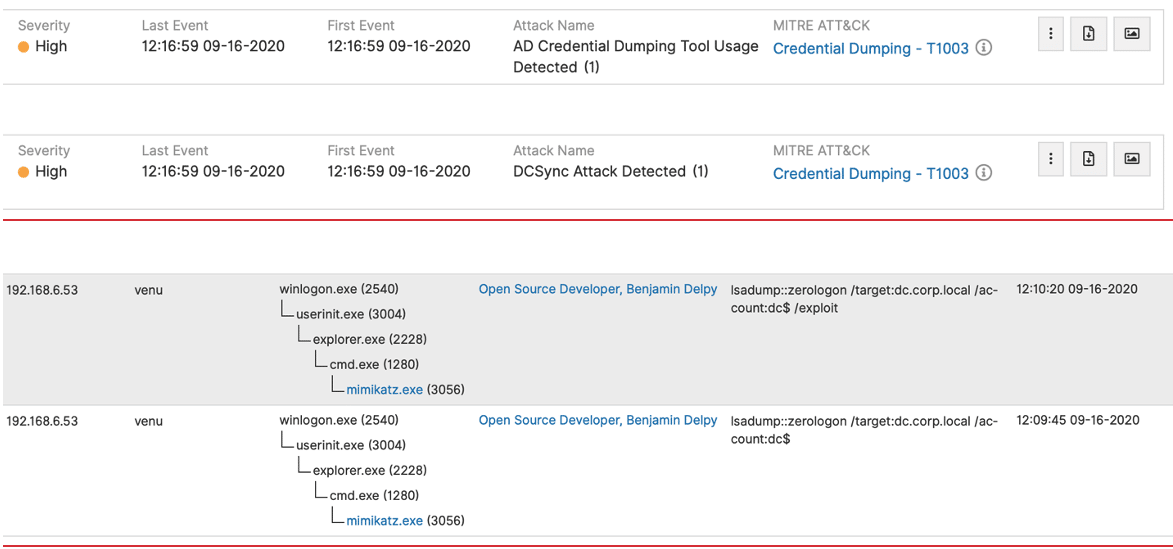Image resolution: width=1173 pixels, height=549 pixels.
Task: Open Benjamin Delpy developer link in the 12:09:45 row
Action: [597, 420]
